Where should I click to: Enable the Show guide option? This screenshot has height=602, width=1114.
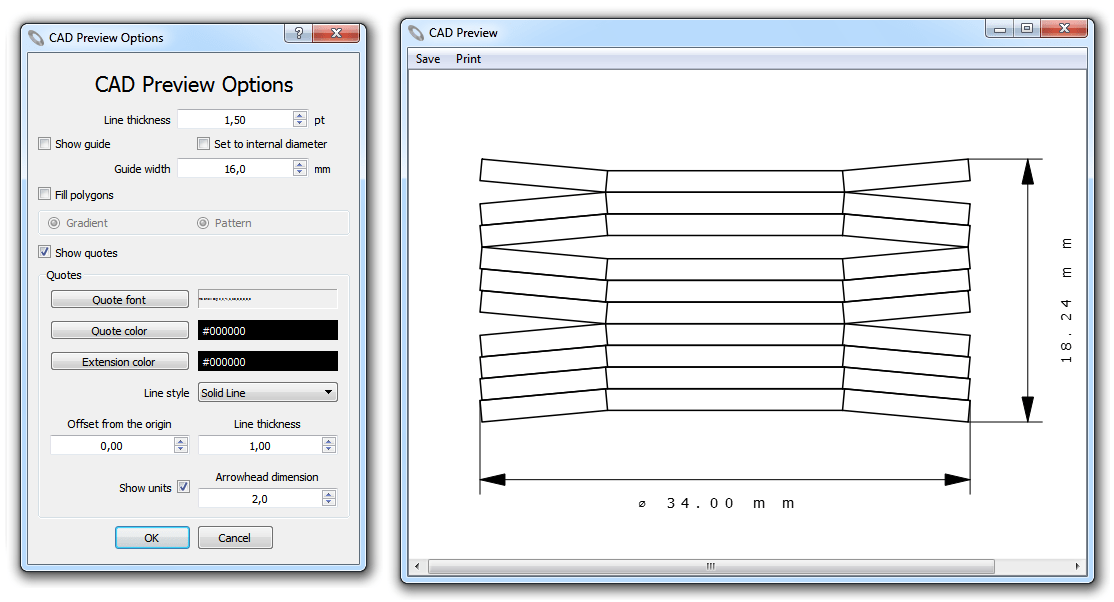pos(44,143)
